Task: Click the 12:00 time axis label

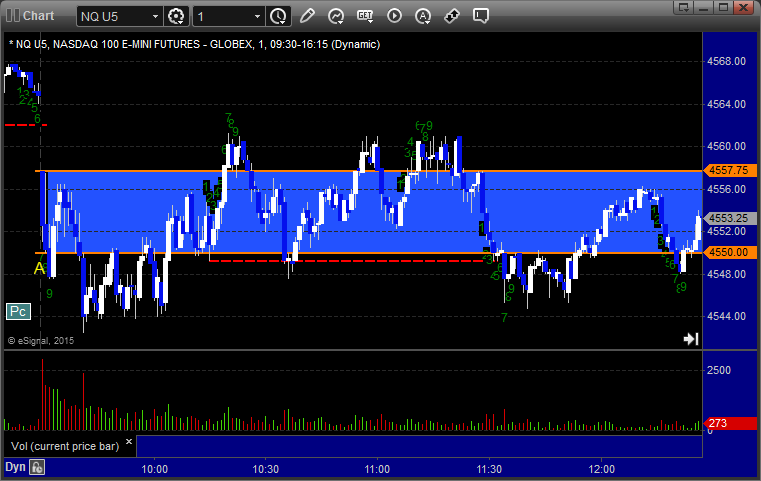Action: click(601, 469)
